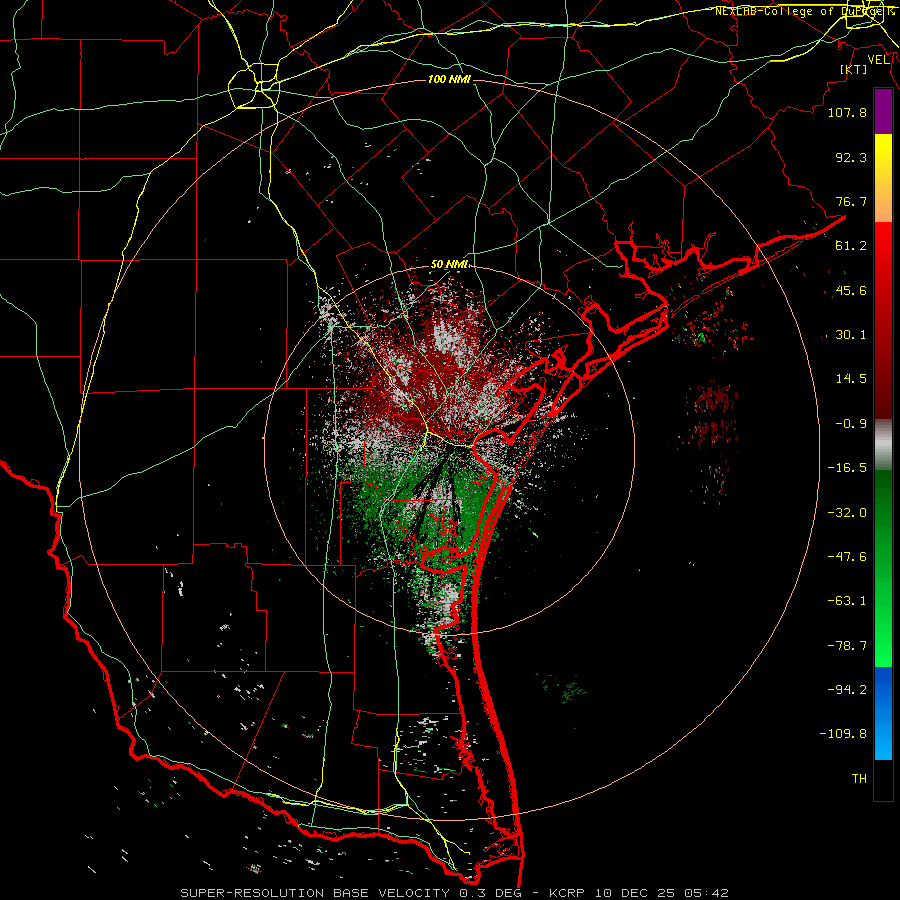Click the -63.1 velocity scale value
Screen dimensions: 900x900
(847, 601)
